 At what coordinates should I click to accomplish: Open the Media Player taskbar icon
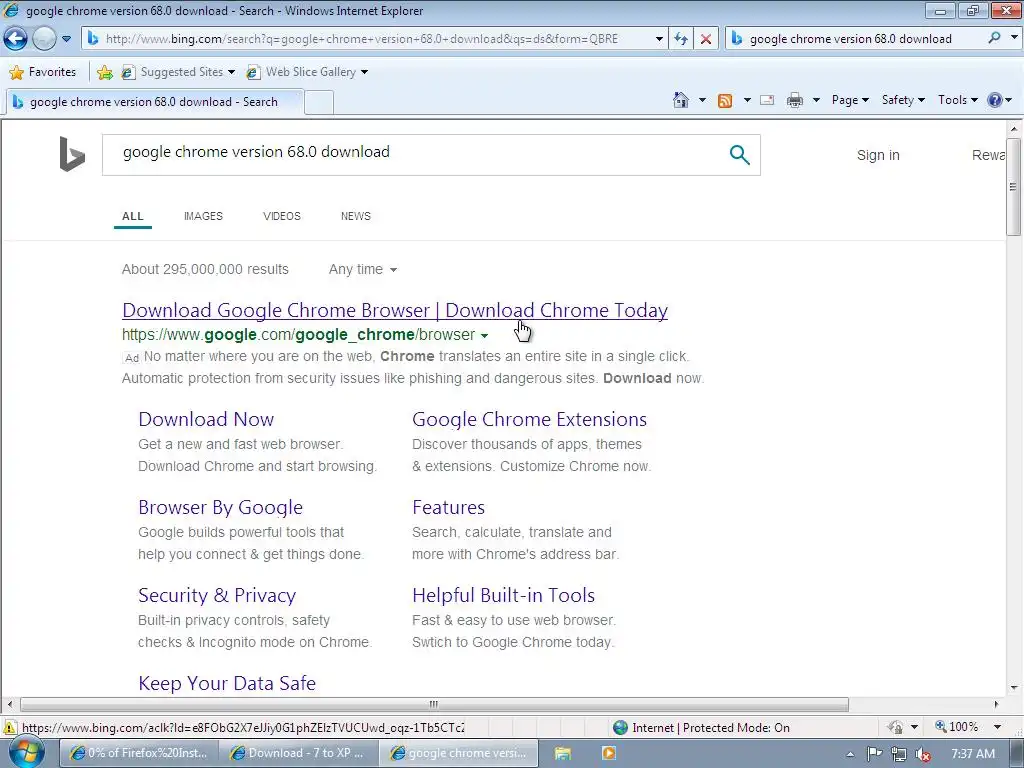point(608,753)
